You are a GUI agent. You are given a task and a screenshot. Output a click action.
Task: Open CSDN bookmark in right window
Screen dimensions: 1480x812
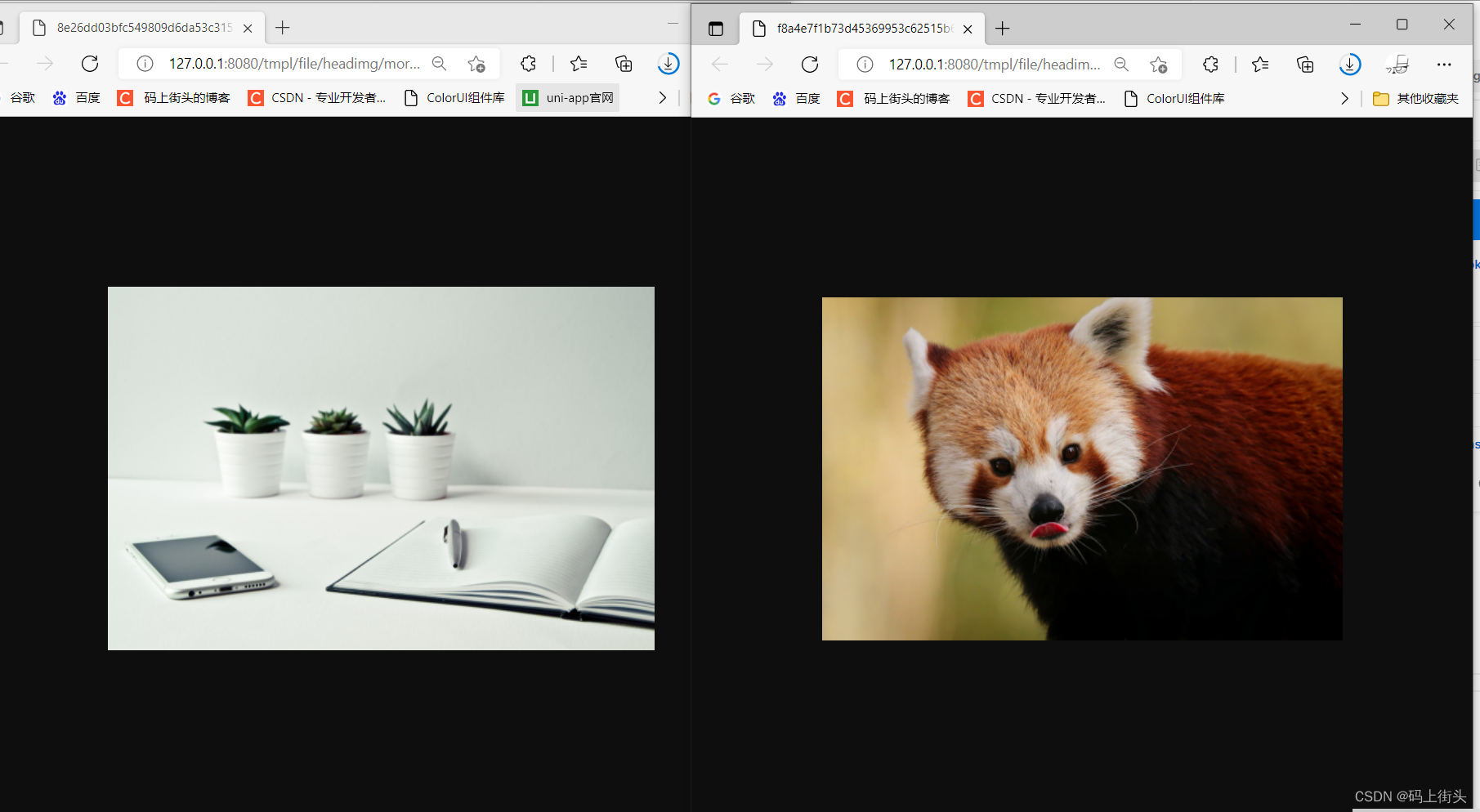[x=1037, y=99]
